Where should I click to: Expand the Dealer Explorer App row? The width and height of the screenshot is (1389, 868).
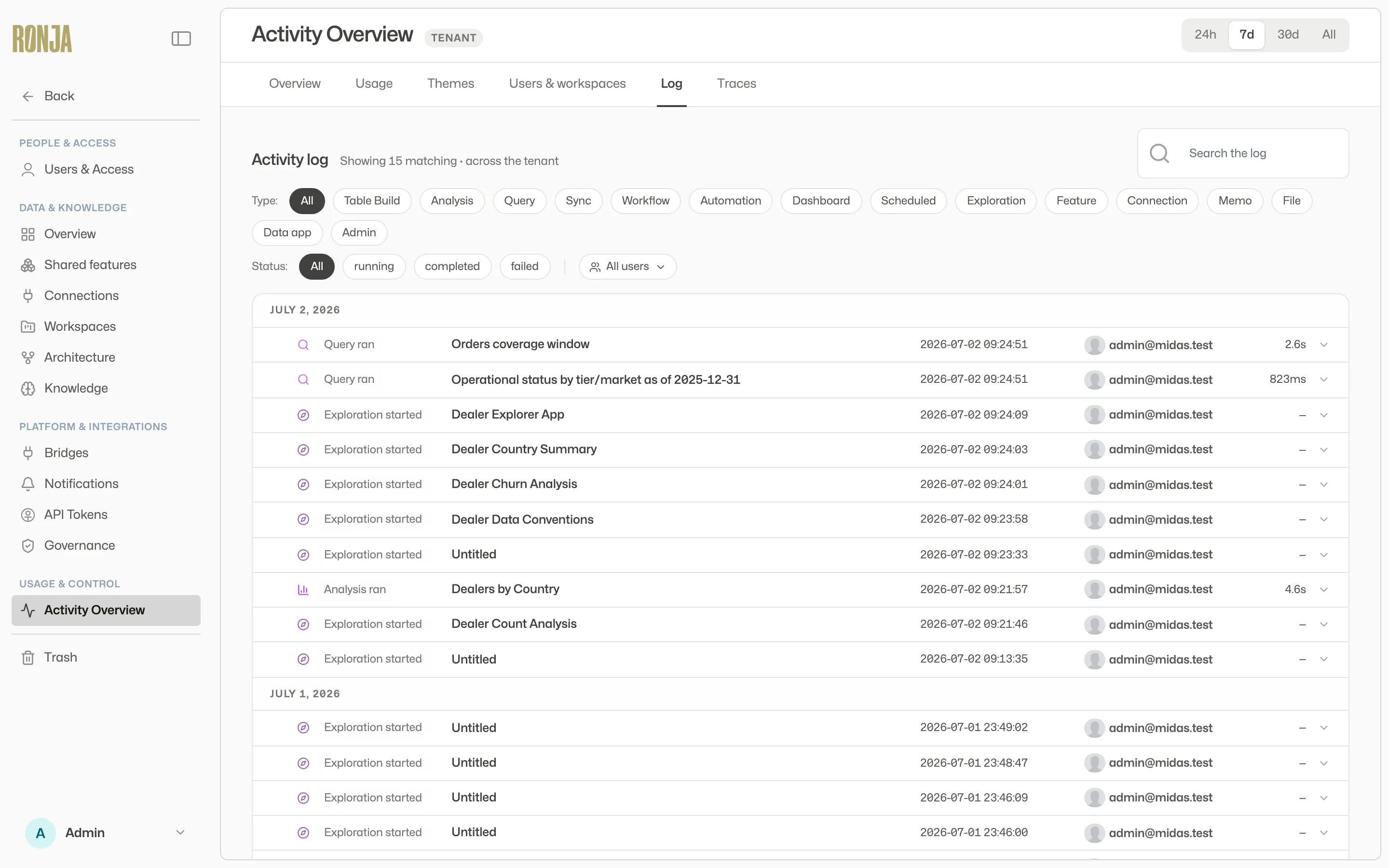click(x=1323, y=415)
